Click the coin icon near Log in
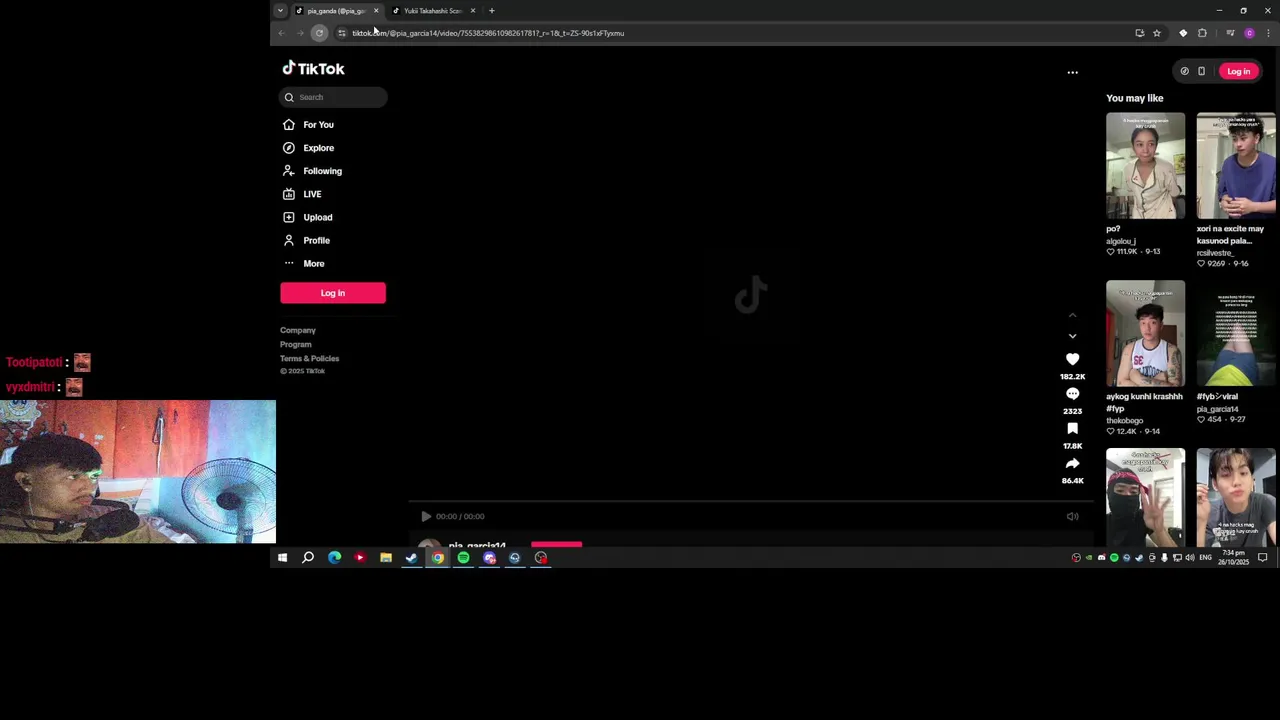Image resolution: width=1280 pixels, height=720 pixels. point(1184,71)
